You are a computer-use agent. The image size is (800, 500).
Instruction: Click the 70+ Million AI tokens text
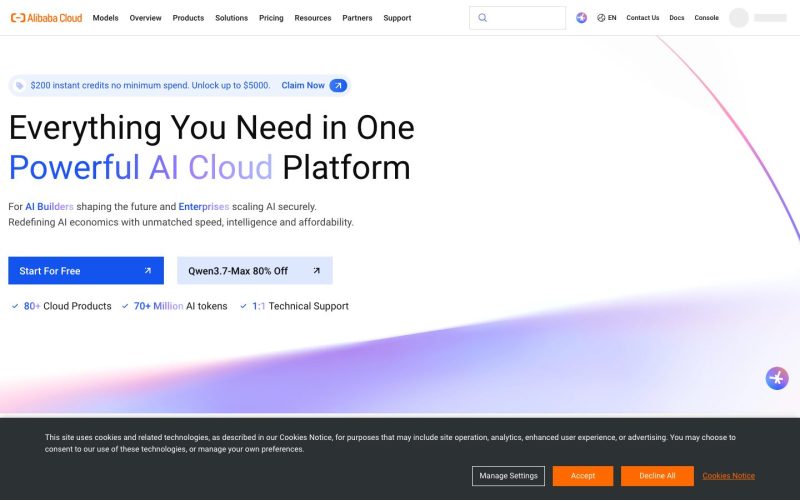tap(181, 306)
